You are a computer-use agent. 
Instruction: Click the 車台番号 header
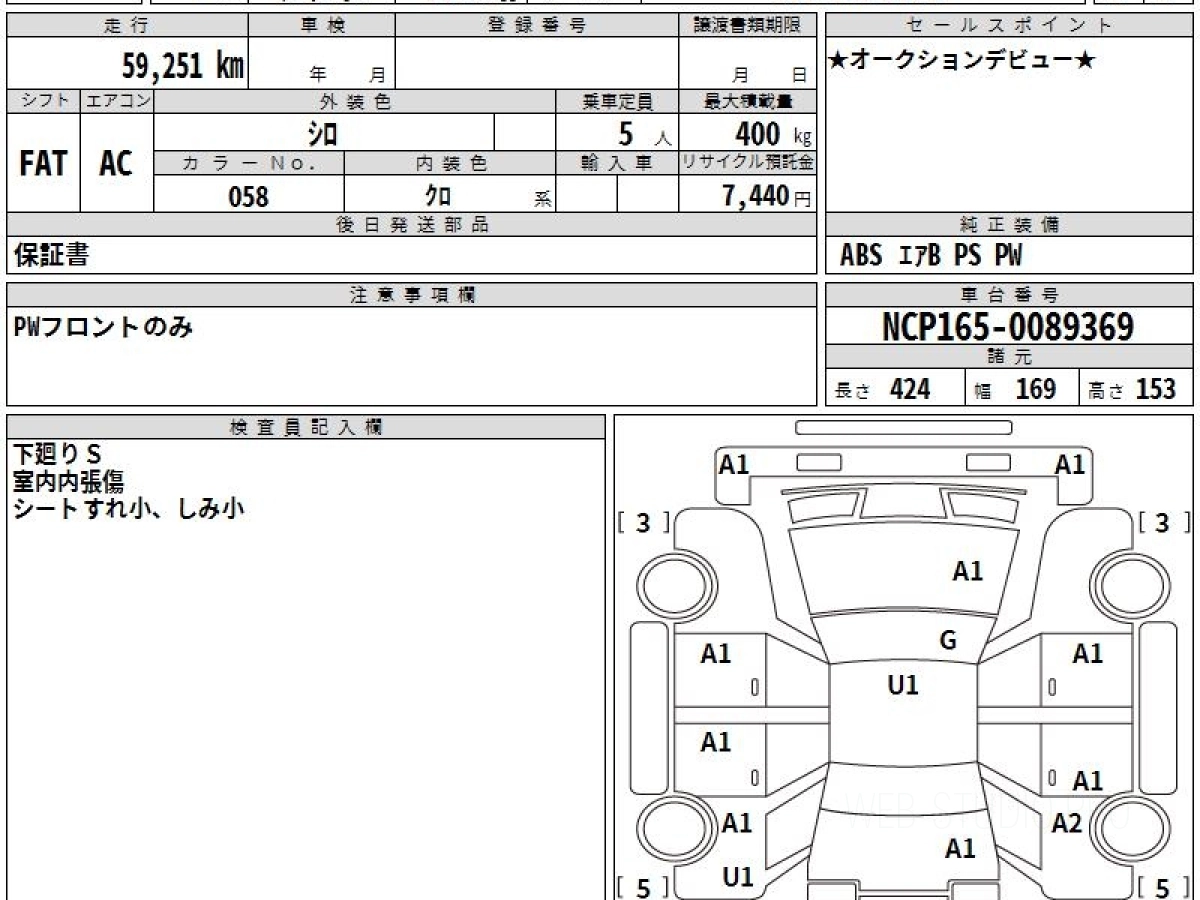pyautogui.click(x=1010, y=294)
